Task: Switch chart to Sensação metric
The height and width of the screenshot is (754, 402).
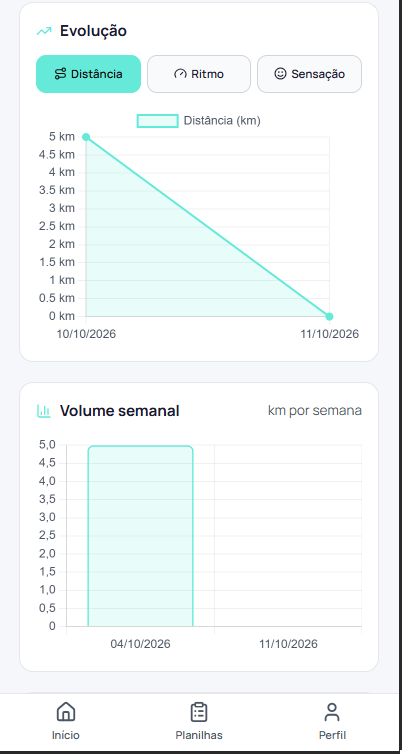Action: point(309,74)
